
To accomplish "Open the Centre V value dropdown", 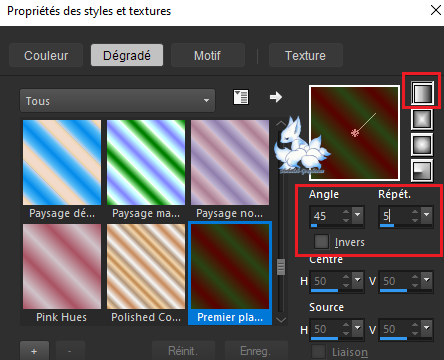I will 427,280.
